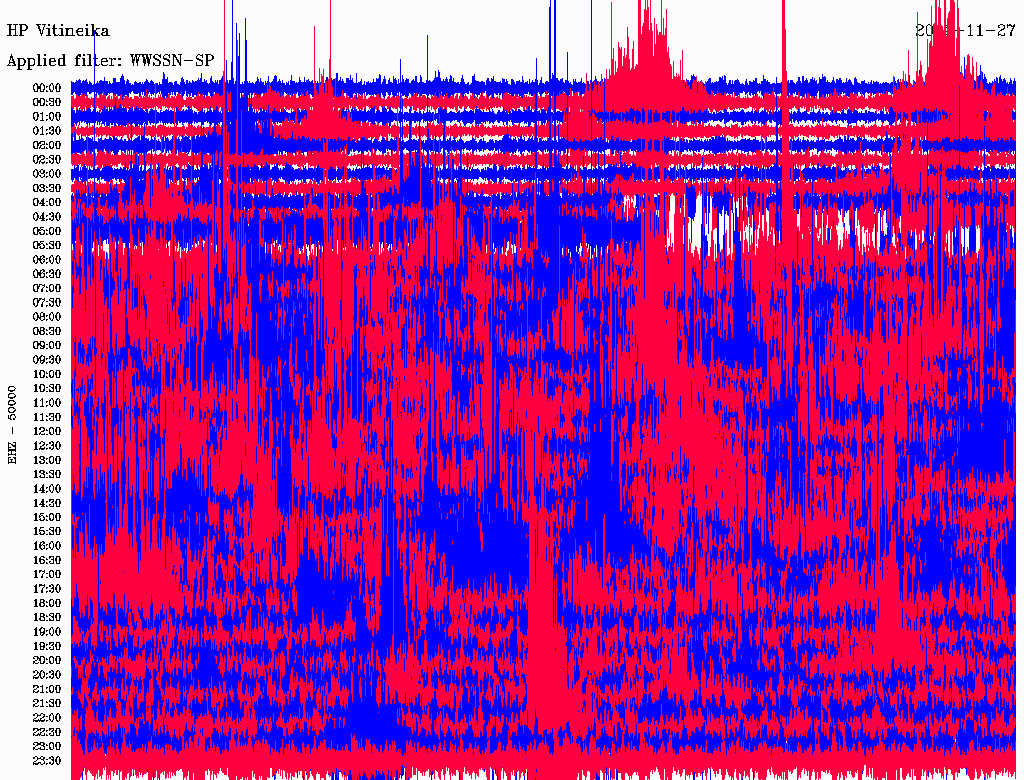1024x780 pixels.
Task: Select the 12:00 time label
Action: (47, 431)
